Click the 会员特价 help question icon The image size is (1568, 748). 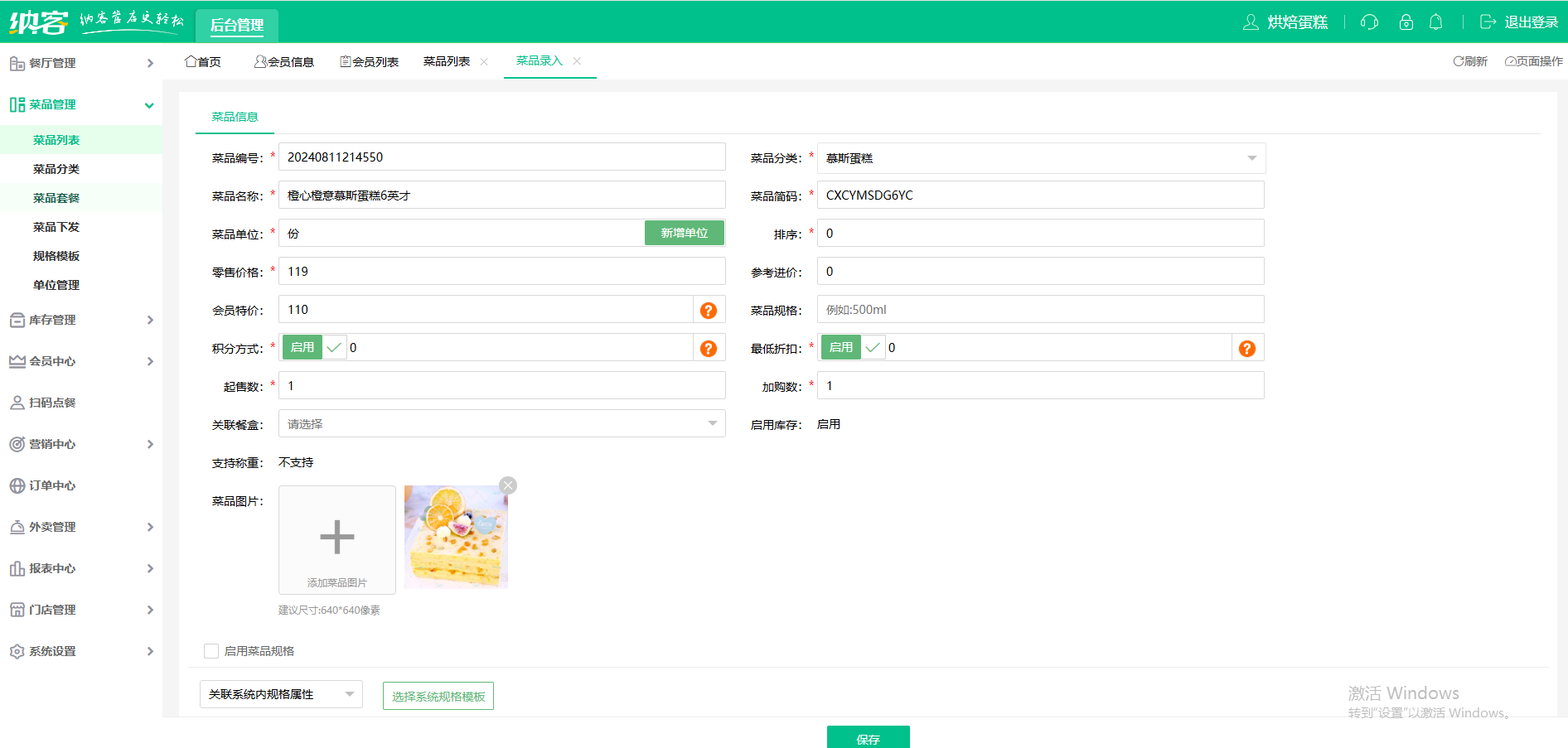(x=709, y=310)
